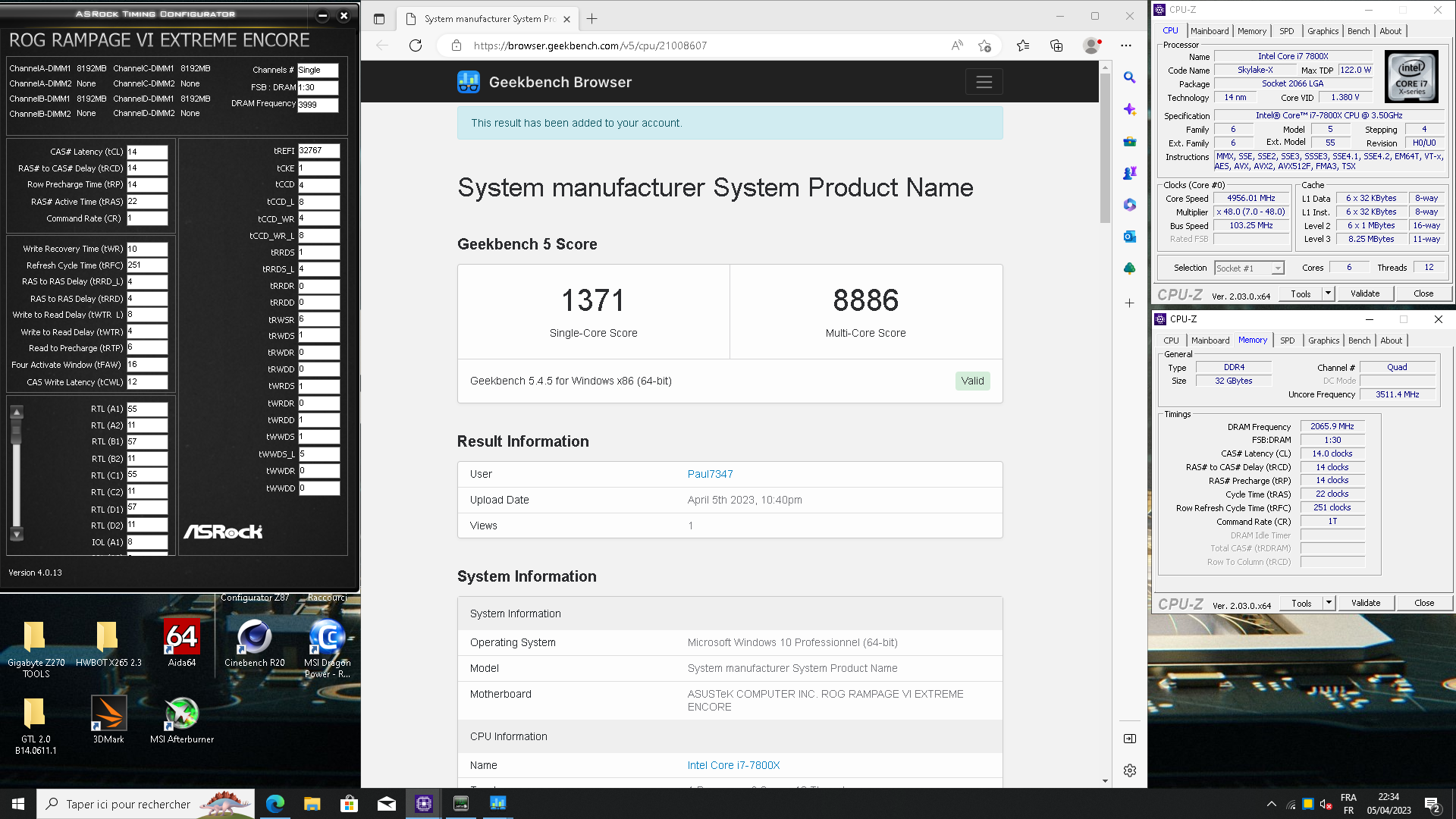Click ASRock RTL list scrollbar slider thumb
This screenshot has width=1456, height=819.
17,432
